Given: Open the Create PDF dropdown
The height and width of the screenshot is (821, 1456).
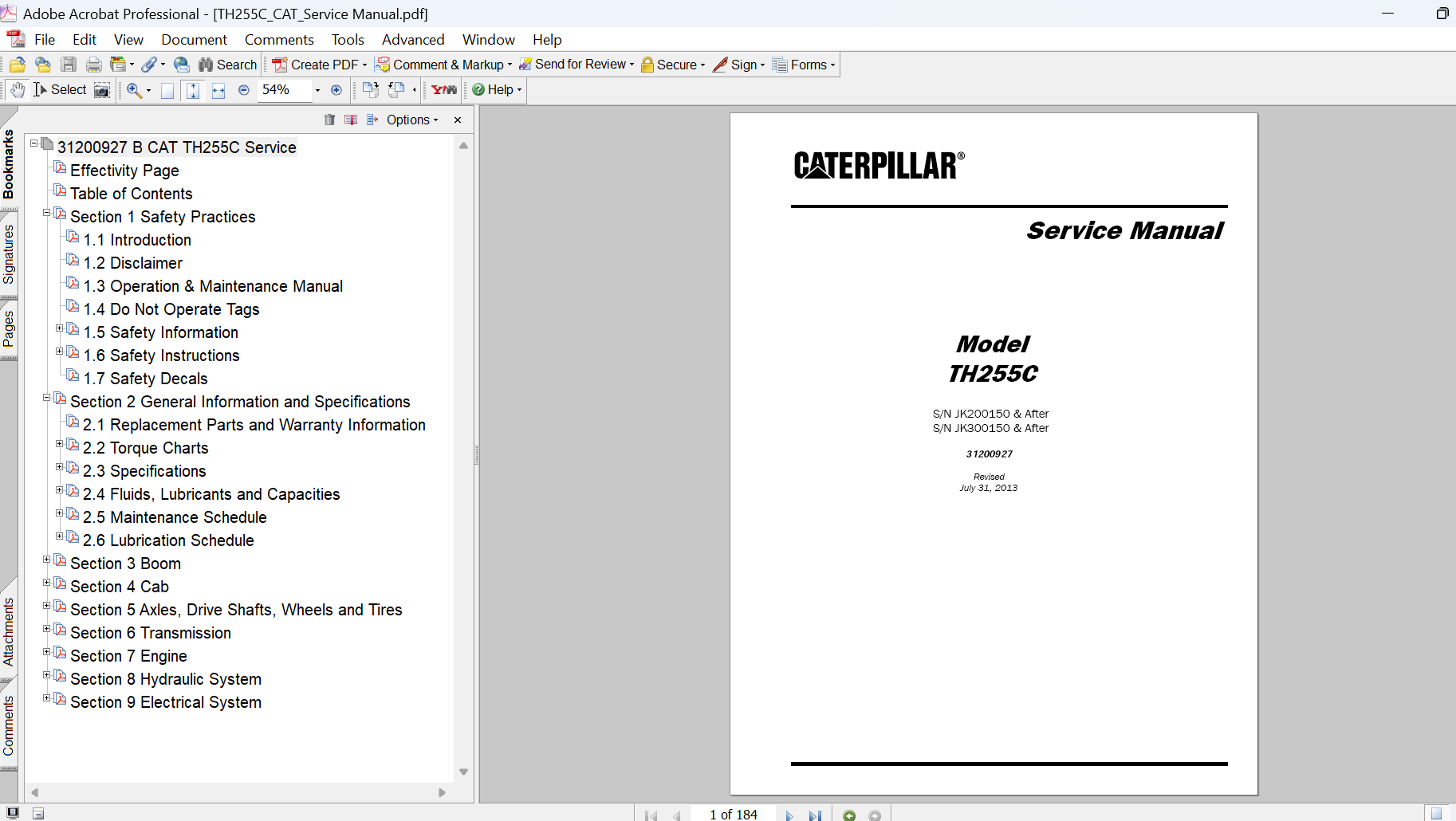Looking at the screenshot, I should [319, 65].
